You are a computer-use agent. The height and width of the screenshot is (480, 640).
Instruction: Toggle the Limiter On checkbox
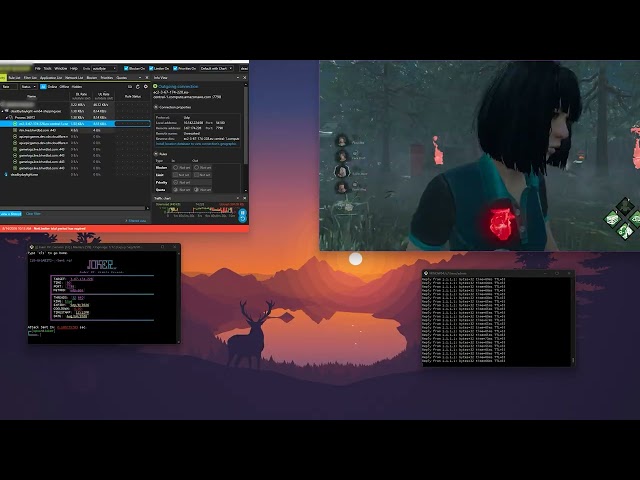click(151, 69)
